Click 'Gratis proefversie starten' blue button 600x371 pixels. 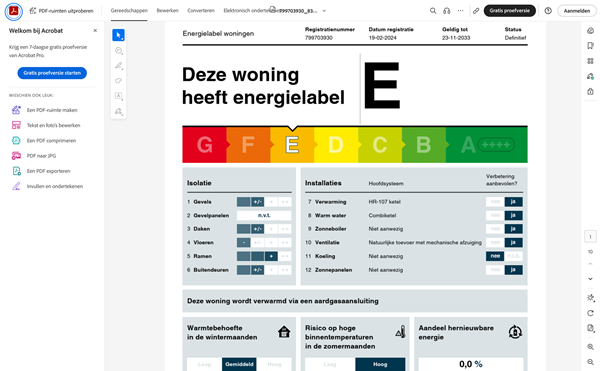pos(52,73)
